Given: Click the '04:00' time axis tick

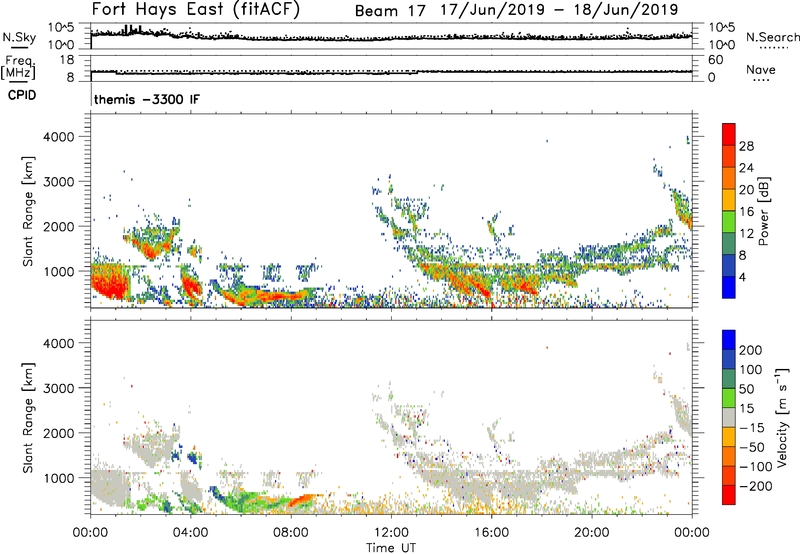Looking at the screenshot, I should point(190,533).
